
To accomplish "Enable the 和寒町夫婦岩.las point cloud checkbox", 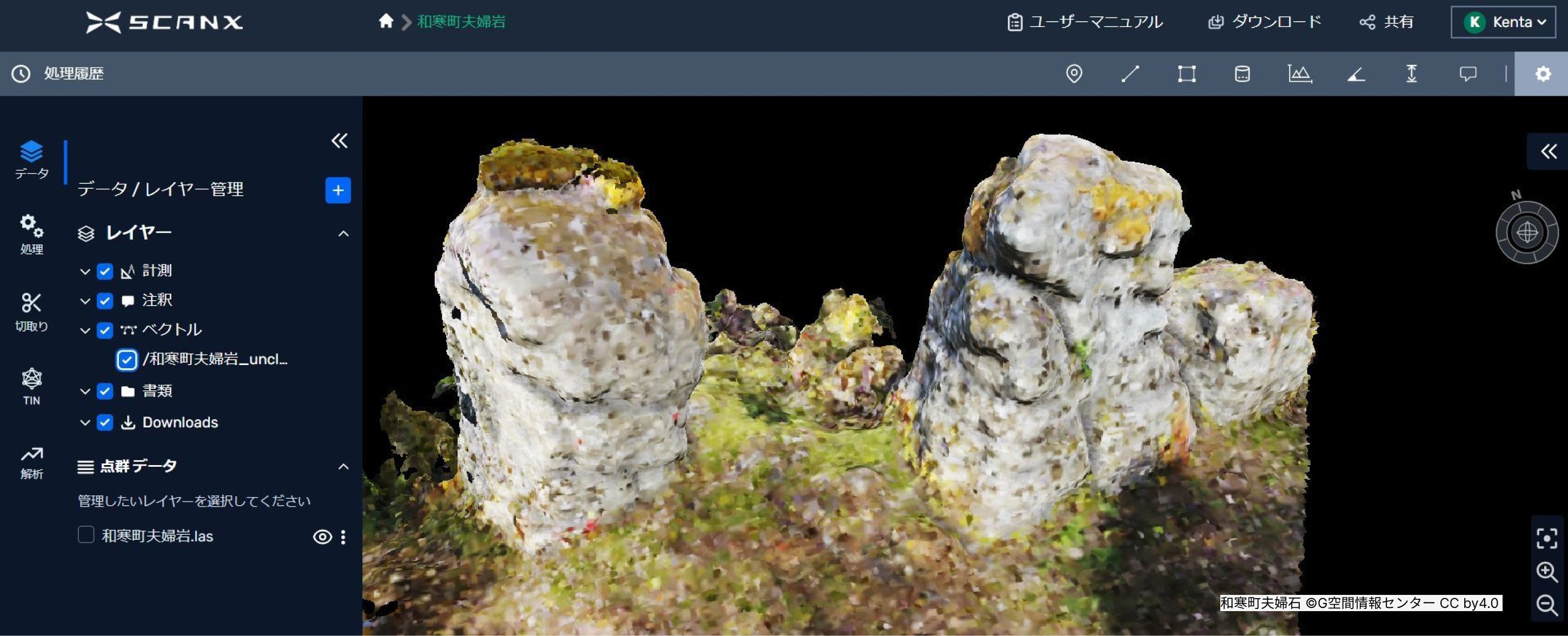I will pos(85,536).
